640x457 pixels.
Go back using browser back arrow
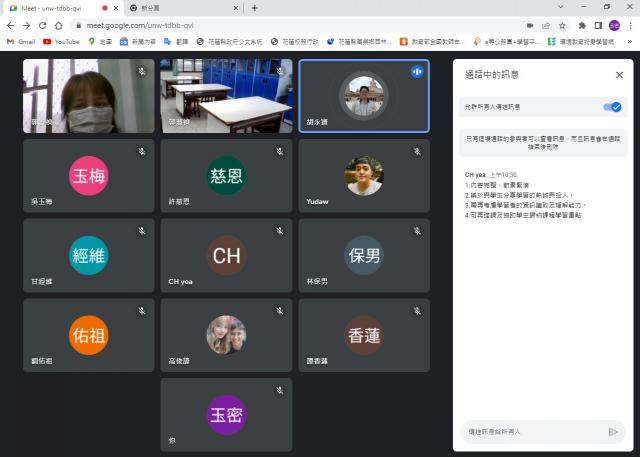9,25
